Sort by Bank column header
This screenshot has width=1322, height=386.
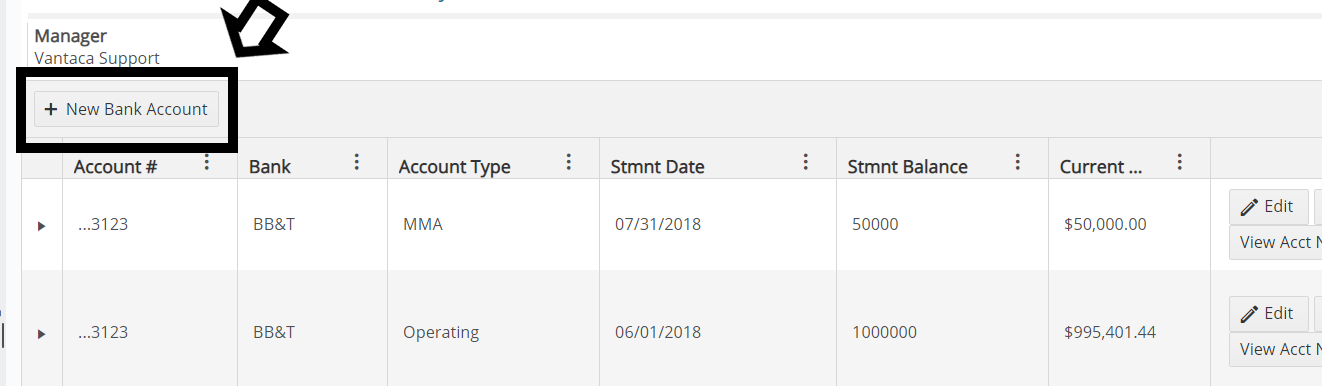270,167
